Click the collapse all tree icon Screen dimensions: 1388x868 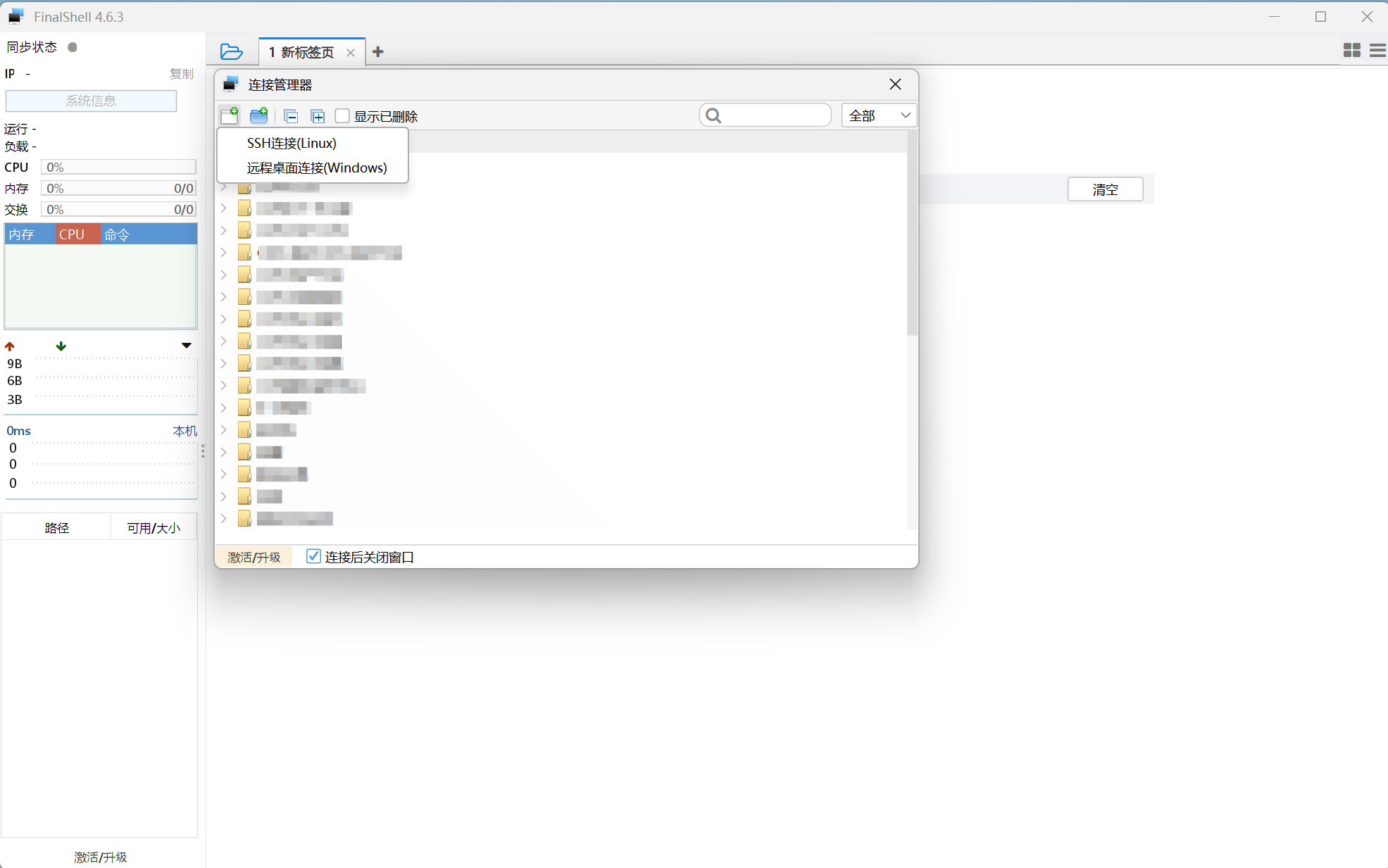click(x=290, y=116)
